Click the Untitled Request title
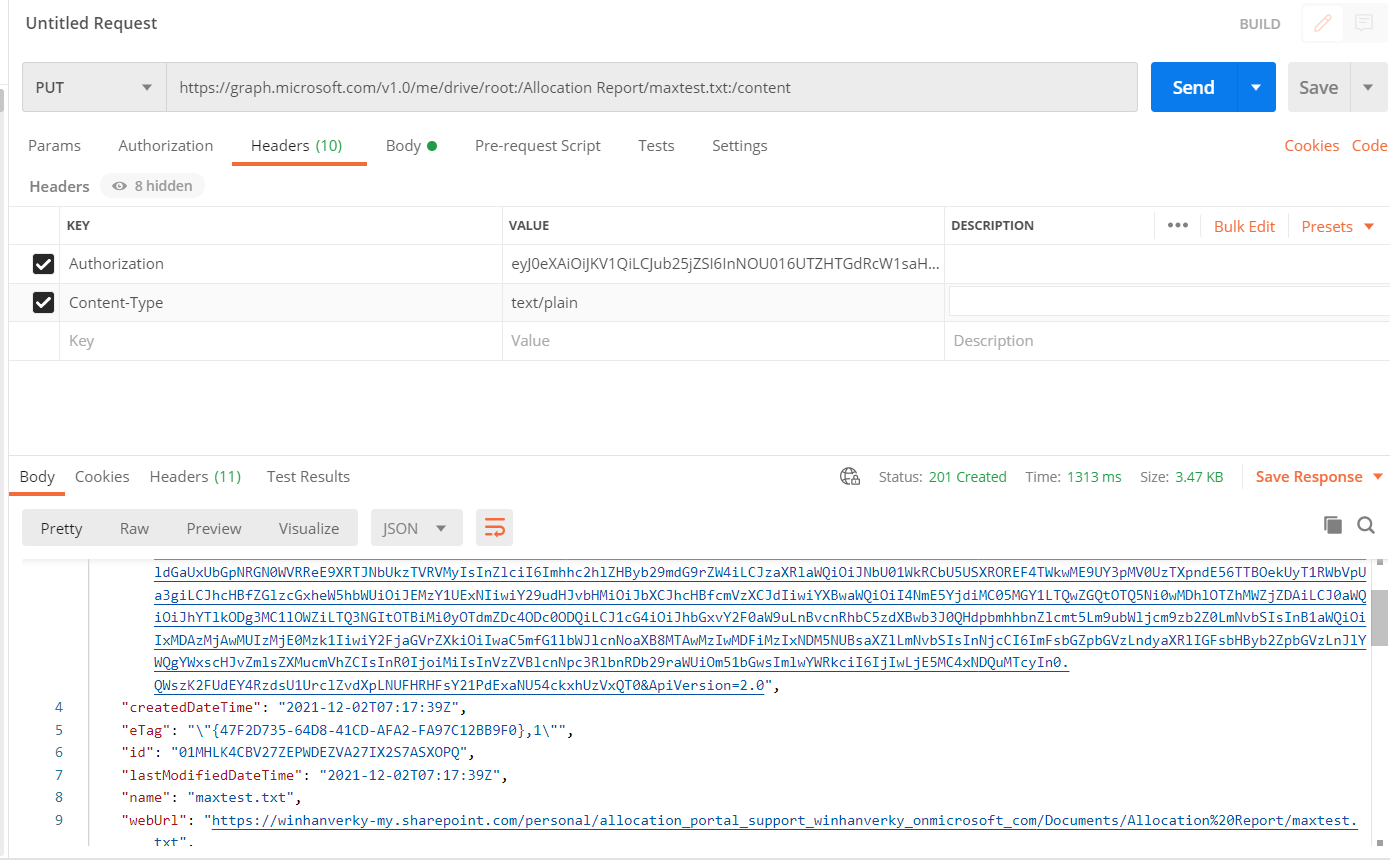The height and width of the screenshot is (863, 1390). tap(91, 23)
